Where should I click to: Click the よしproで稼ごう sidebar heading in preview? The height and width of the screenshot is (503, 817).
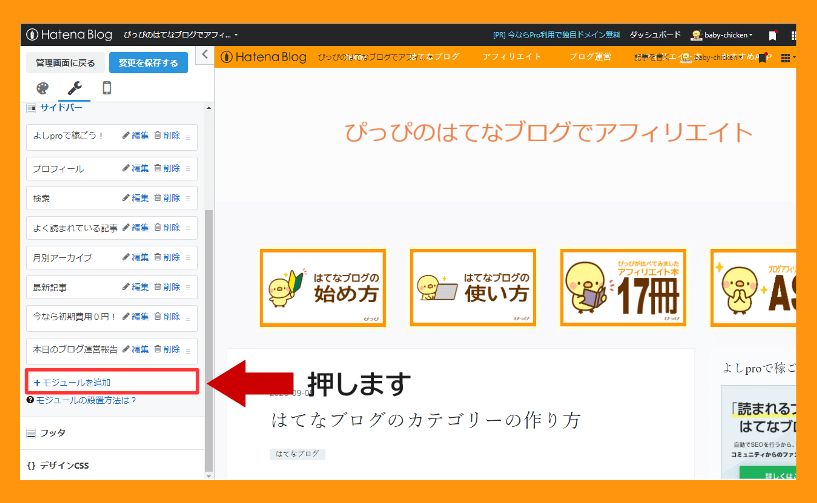coord(759,368)
